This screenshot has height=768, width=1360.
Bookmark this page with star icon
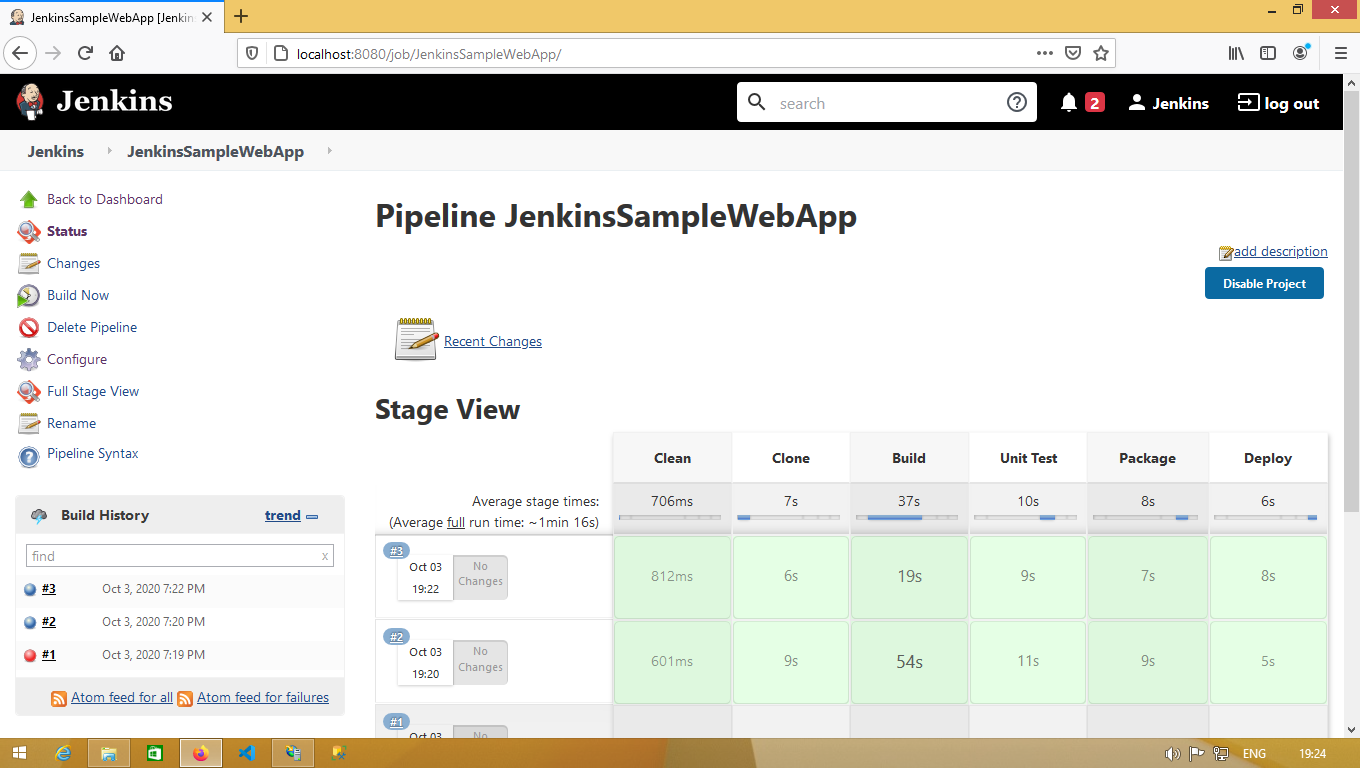[x=1101, y=53]
